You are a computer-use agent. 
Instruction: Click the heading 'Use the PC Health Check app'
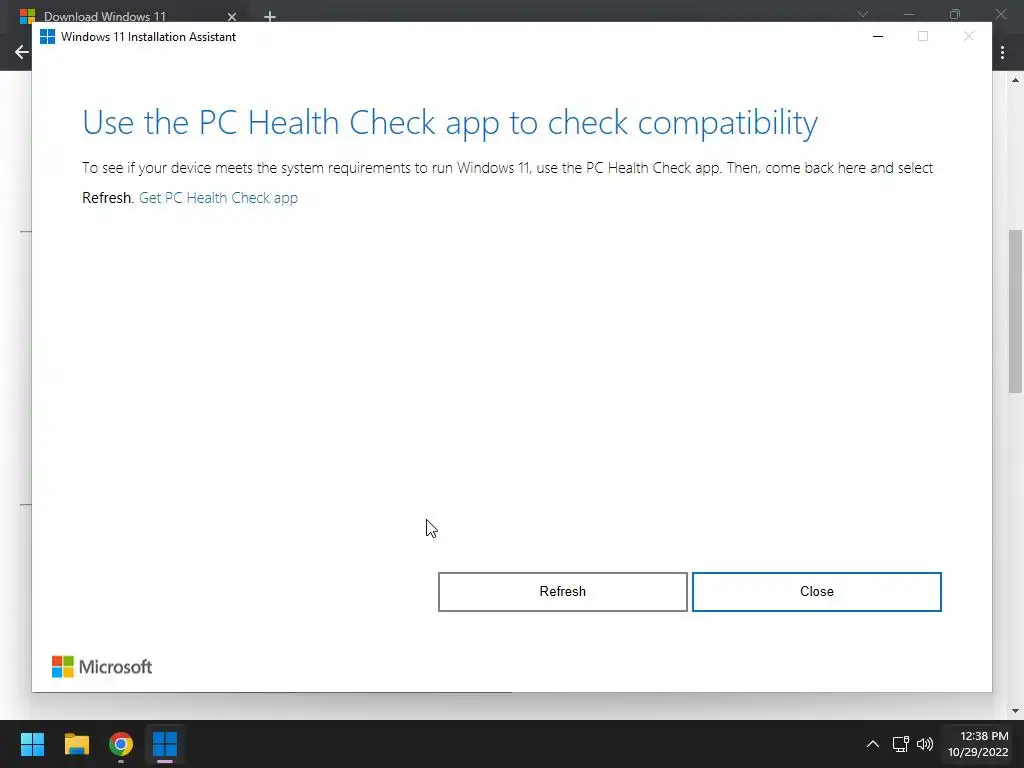[x=450, y=123]
